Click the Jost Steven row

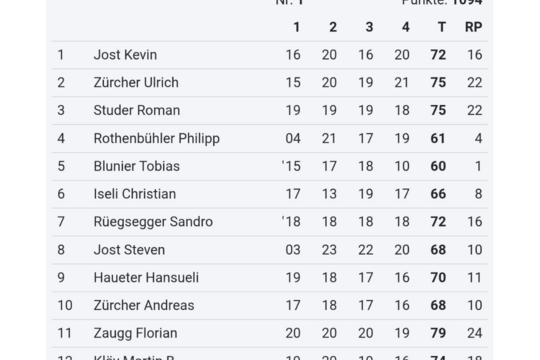(270, 250)
